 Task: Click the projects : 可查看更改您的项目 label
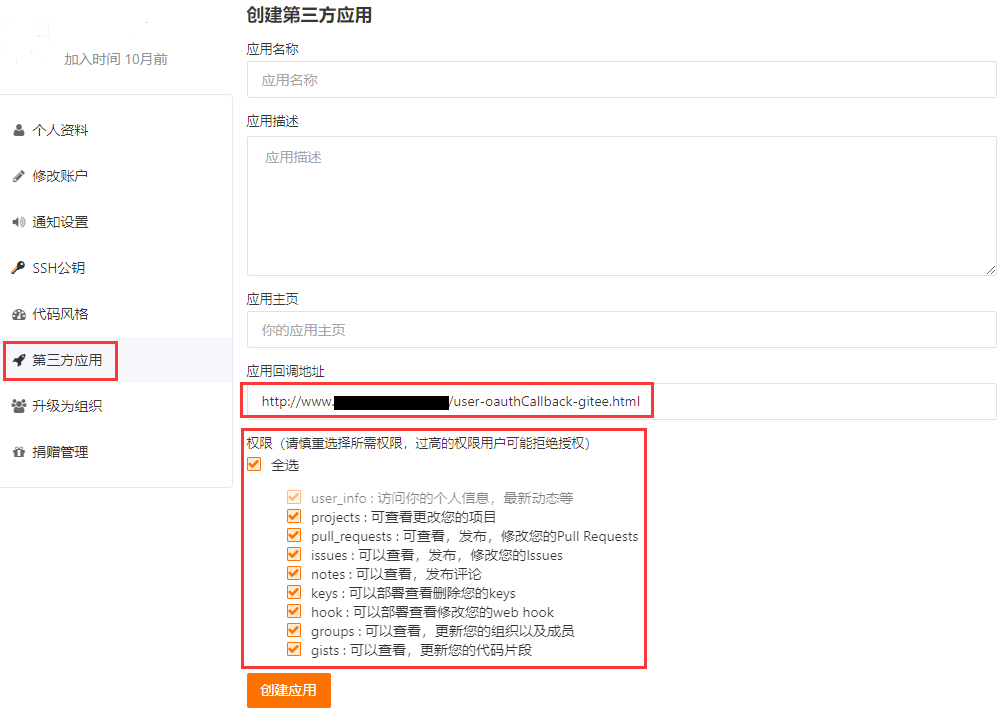tap(403, 517)
